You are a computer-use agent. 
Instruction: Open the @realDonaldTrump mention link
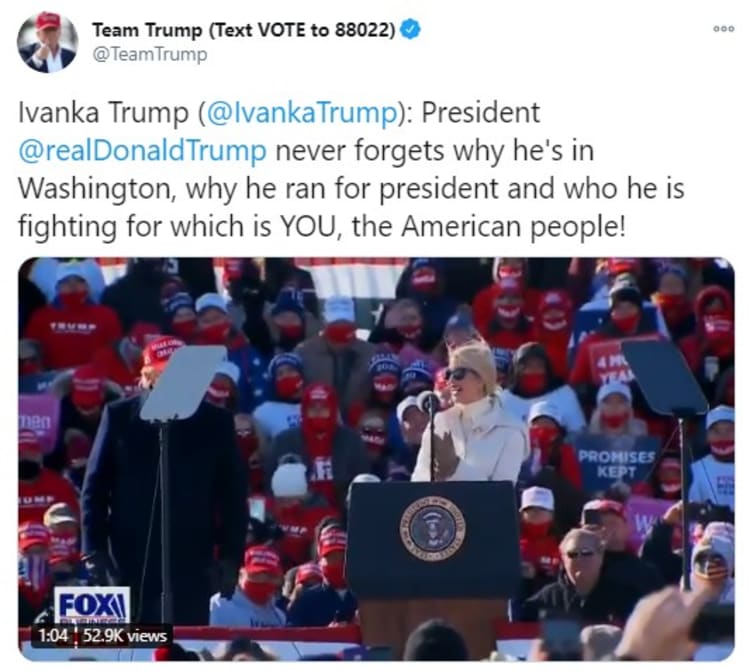143,151
